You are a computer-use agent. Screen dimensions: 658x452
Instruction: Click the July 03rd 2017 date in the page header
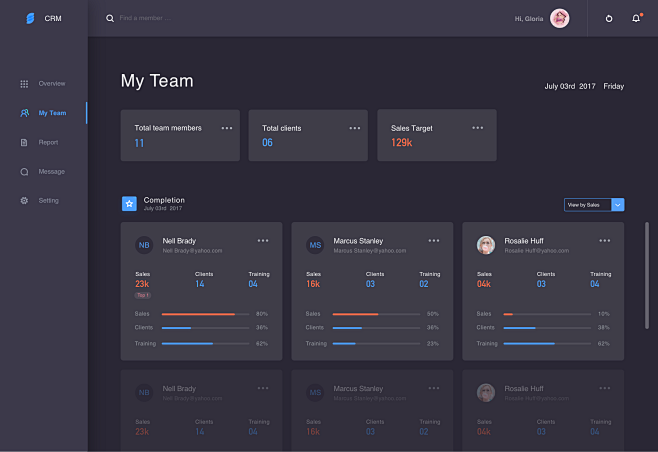pos(570,86)
